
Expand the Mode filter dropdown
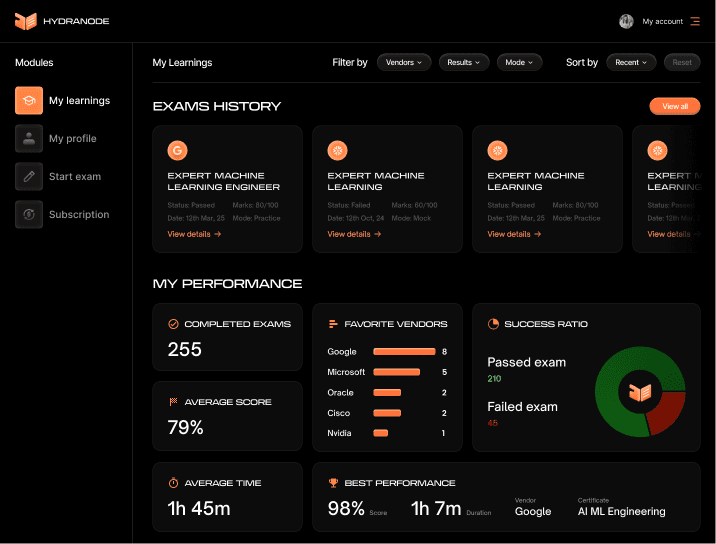(x=519, y=62)
